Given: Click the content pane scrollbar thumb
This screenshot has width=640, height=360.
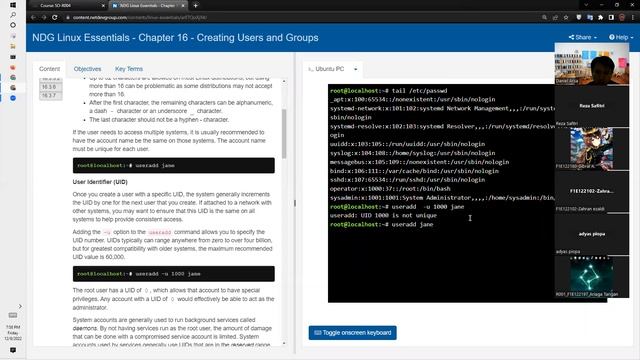Looking at the screenshot, I should click(284, 133).
